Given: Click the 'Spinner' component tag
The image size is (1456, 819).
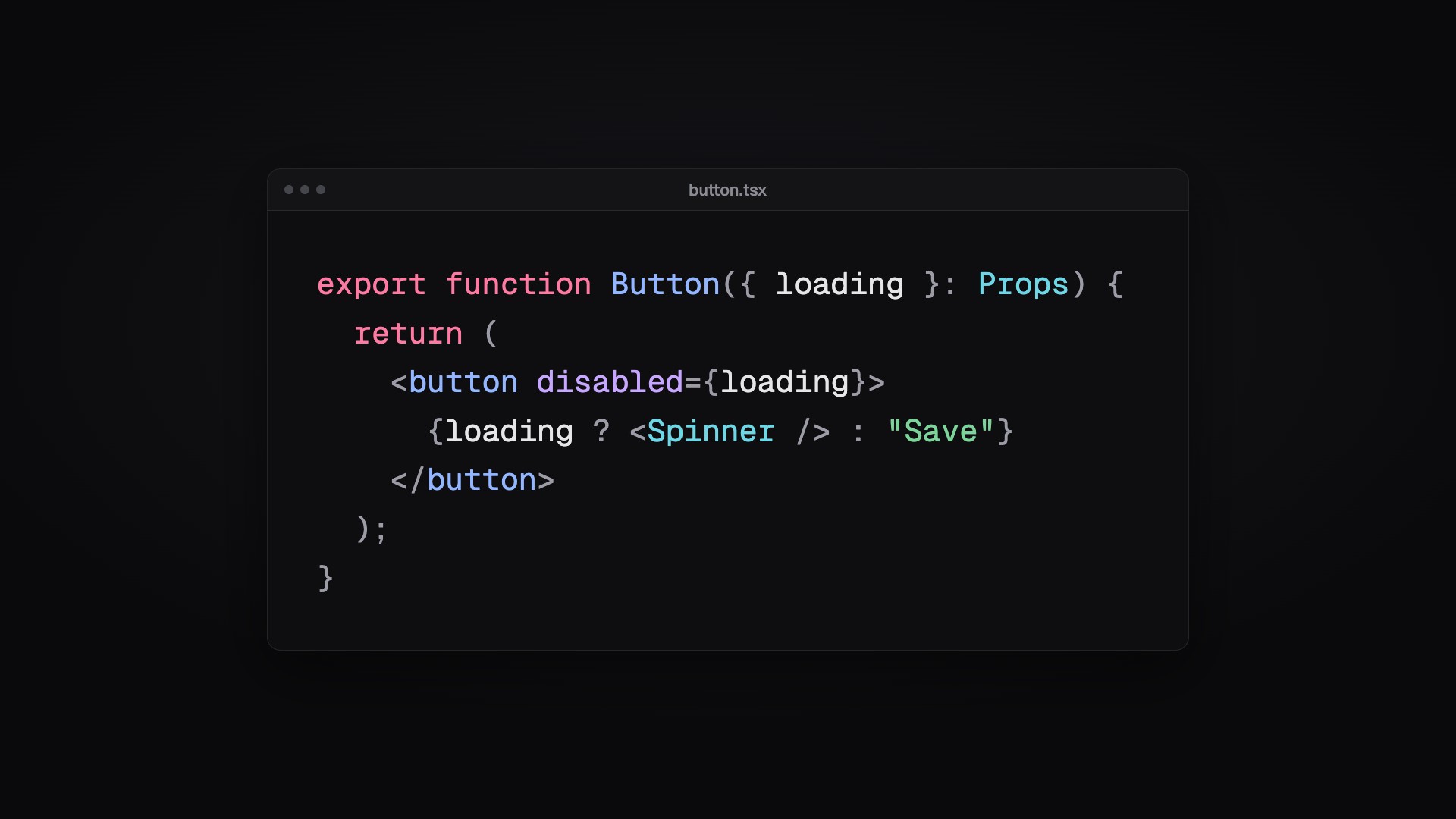Looking at the screenshot, I should [711, 431].
